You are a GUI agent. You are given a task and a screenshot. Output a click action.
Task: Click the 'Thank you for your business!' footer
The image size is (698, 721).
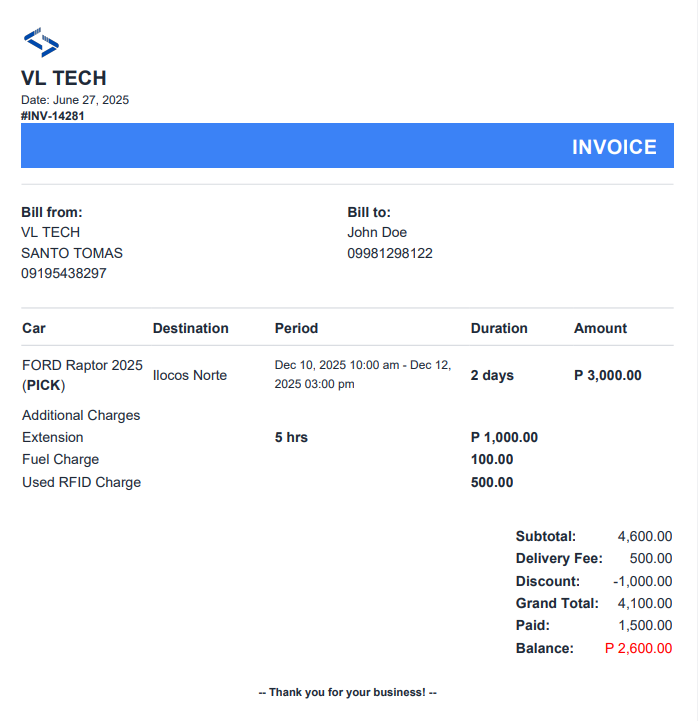348,692
